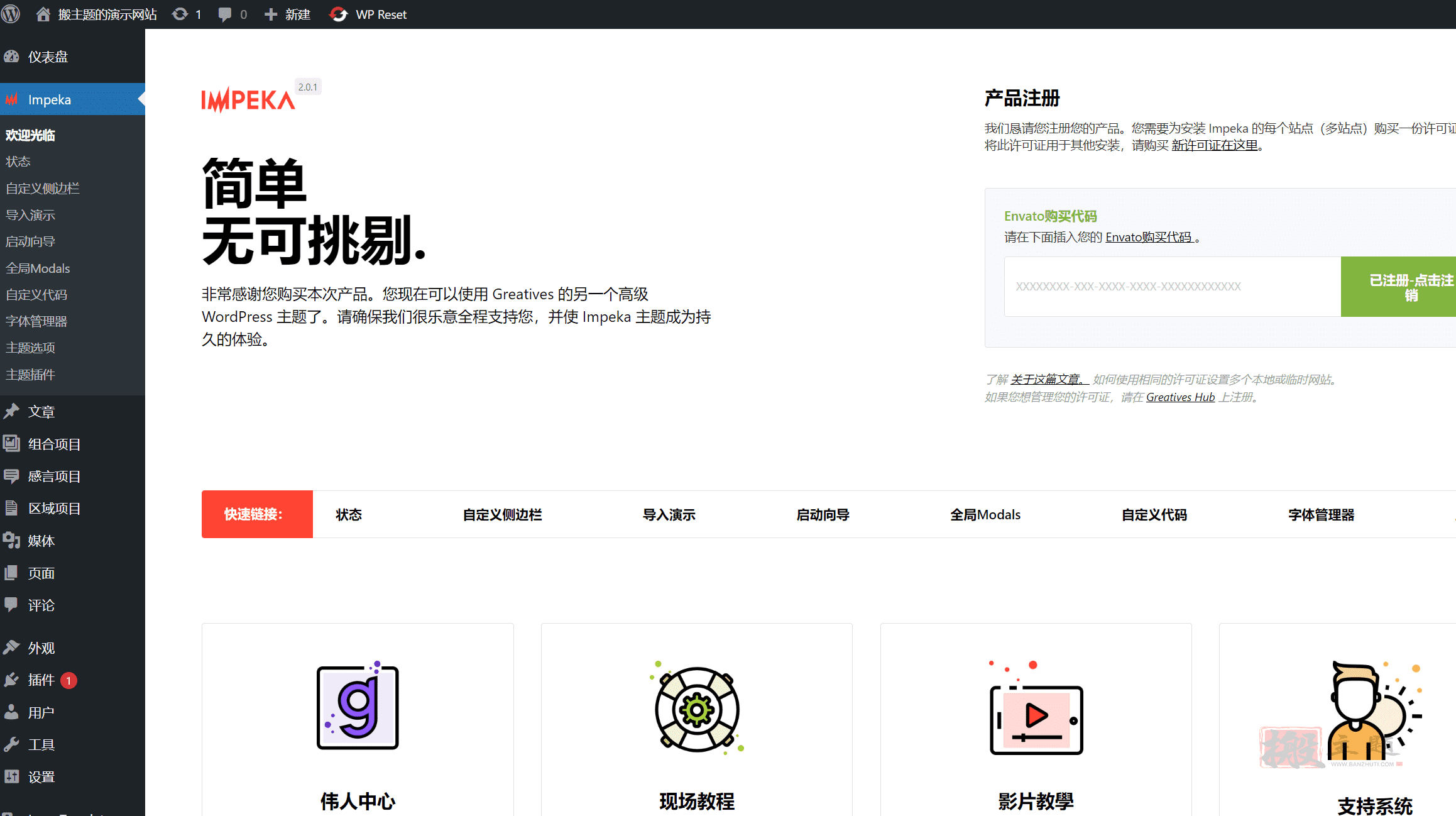Click the 自定义侧边栏 quick link
The width and height of the screenshot is (1456, 816).
pos(502,514)
